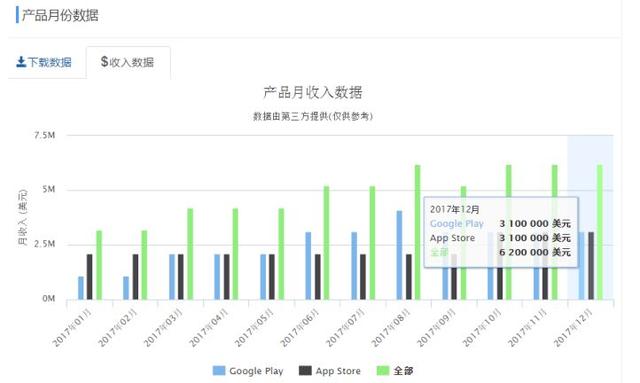Click the subtitle 数据由第三方提供(仅供参考)
This screenshot has height=383, width=640.
click(313, 116)
